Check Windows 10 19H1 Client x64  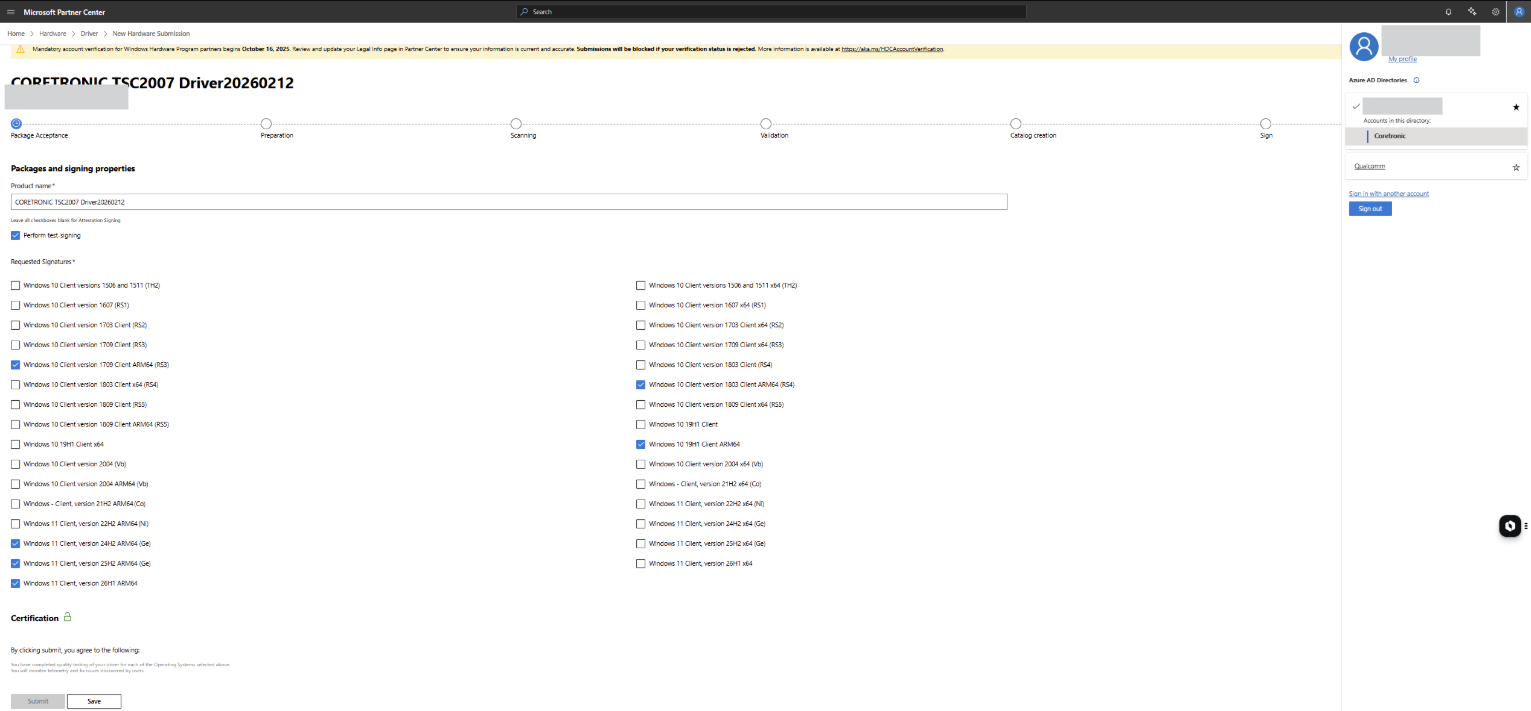(x=15, y=444)
